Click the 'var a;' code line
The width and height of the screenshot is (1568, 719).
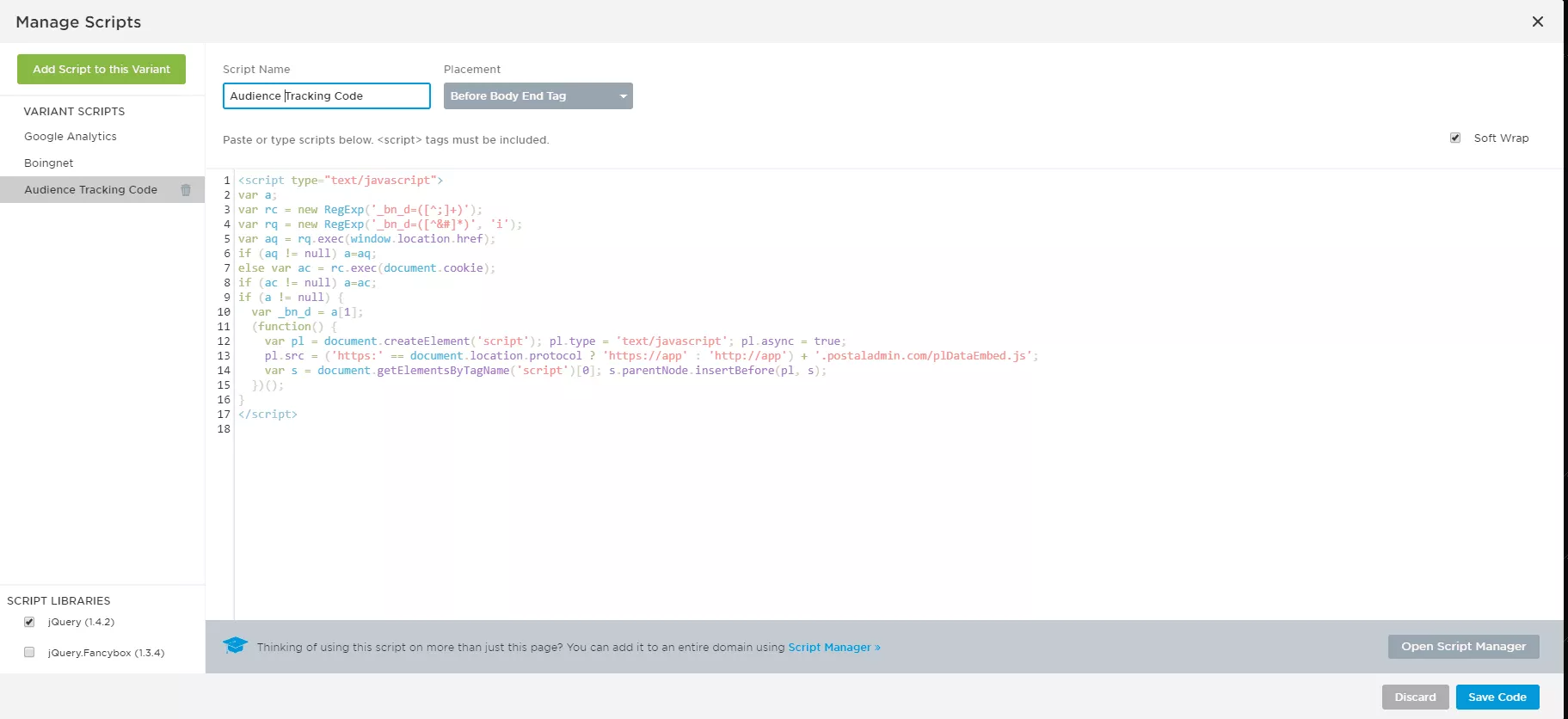point(258,195)
